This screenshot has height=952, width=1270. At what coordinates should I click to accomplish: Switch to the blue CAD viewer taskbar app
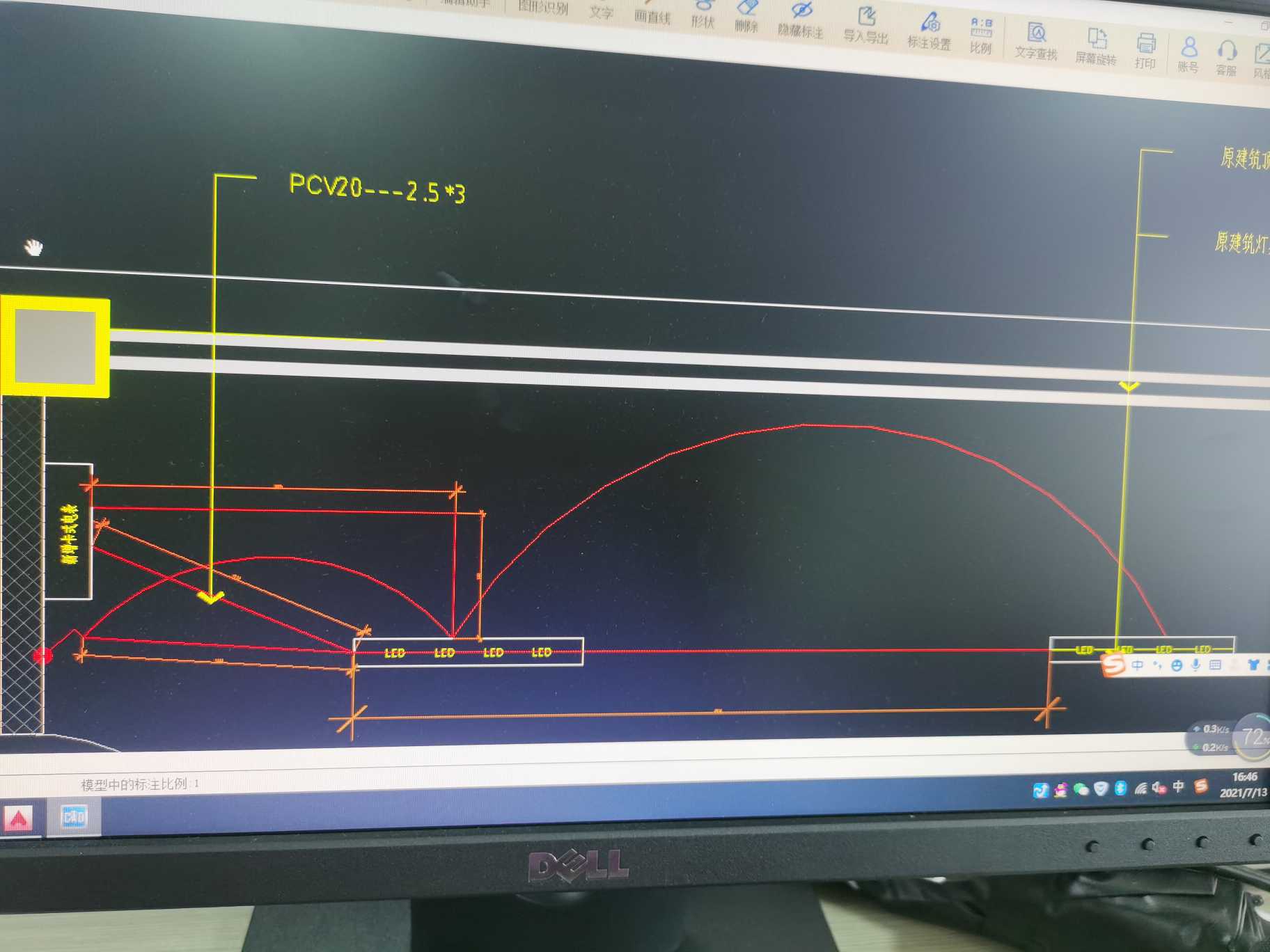point(74,816)
